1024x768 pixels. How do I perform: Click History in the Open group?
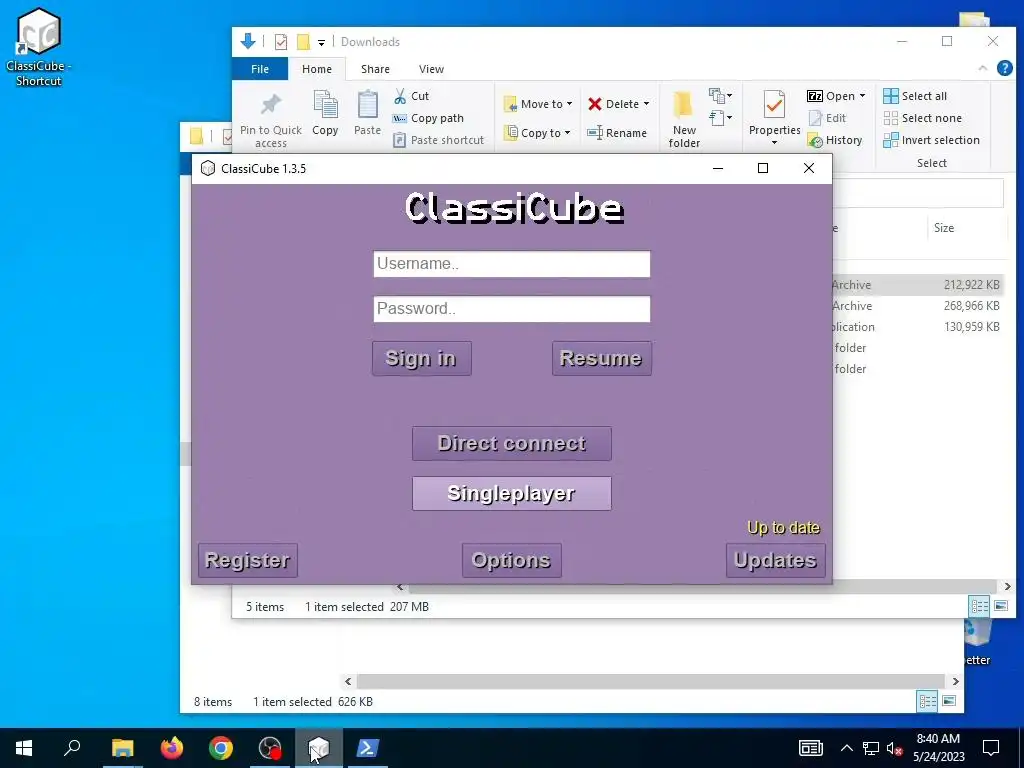pyautogui.click(x=835, y=140)
